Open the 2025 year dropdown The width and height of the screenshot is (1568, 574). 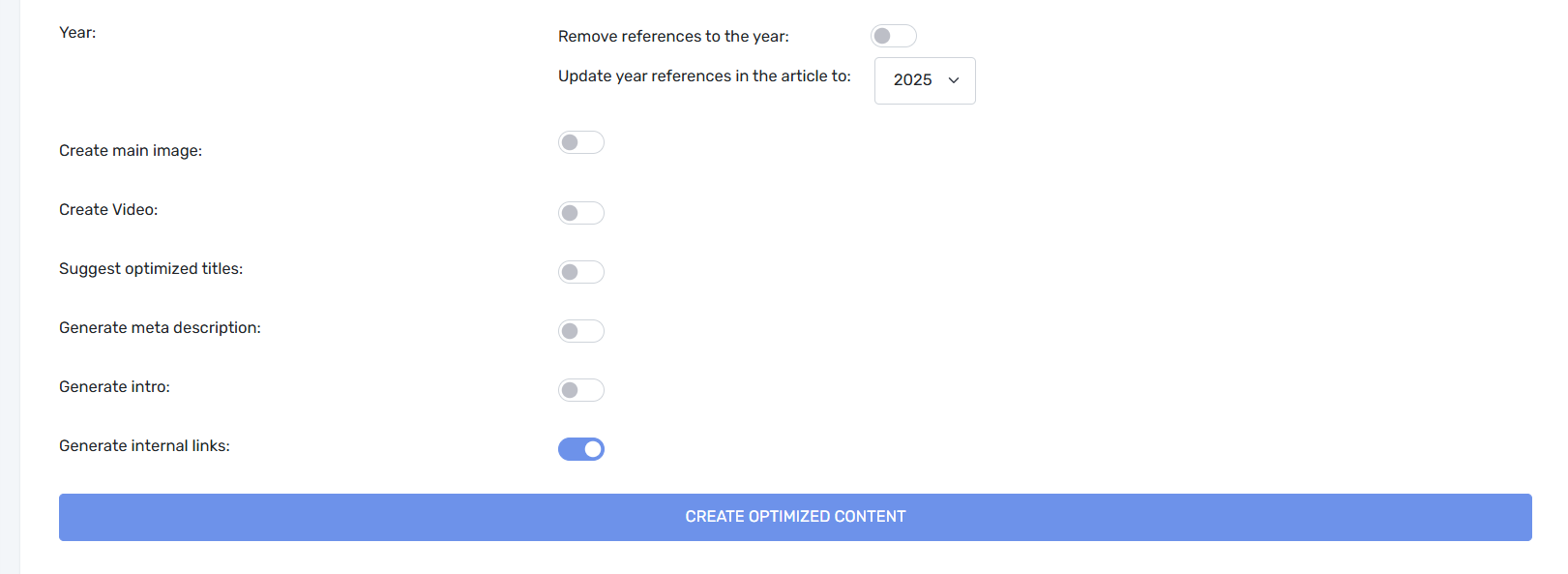tap(925, 80)
